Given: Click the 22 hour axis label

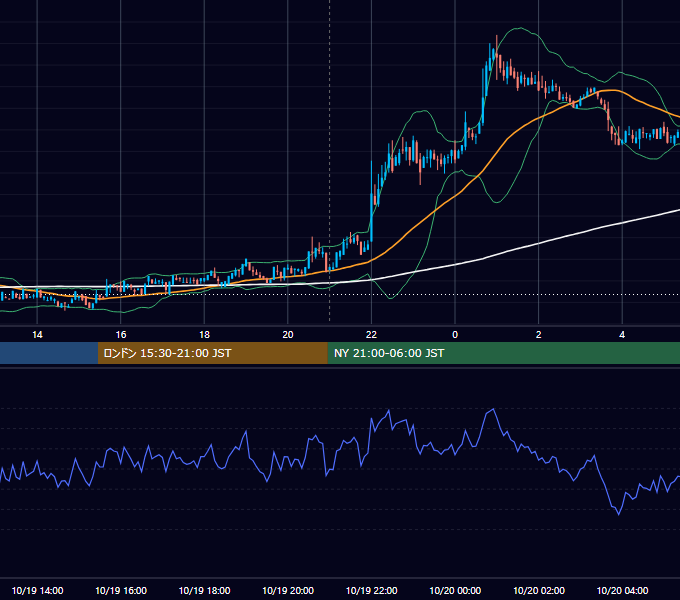Looking at the screenshot, I should click(x=371, y=335).
